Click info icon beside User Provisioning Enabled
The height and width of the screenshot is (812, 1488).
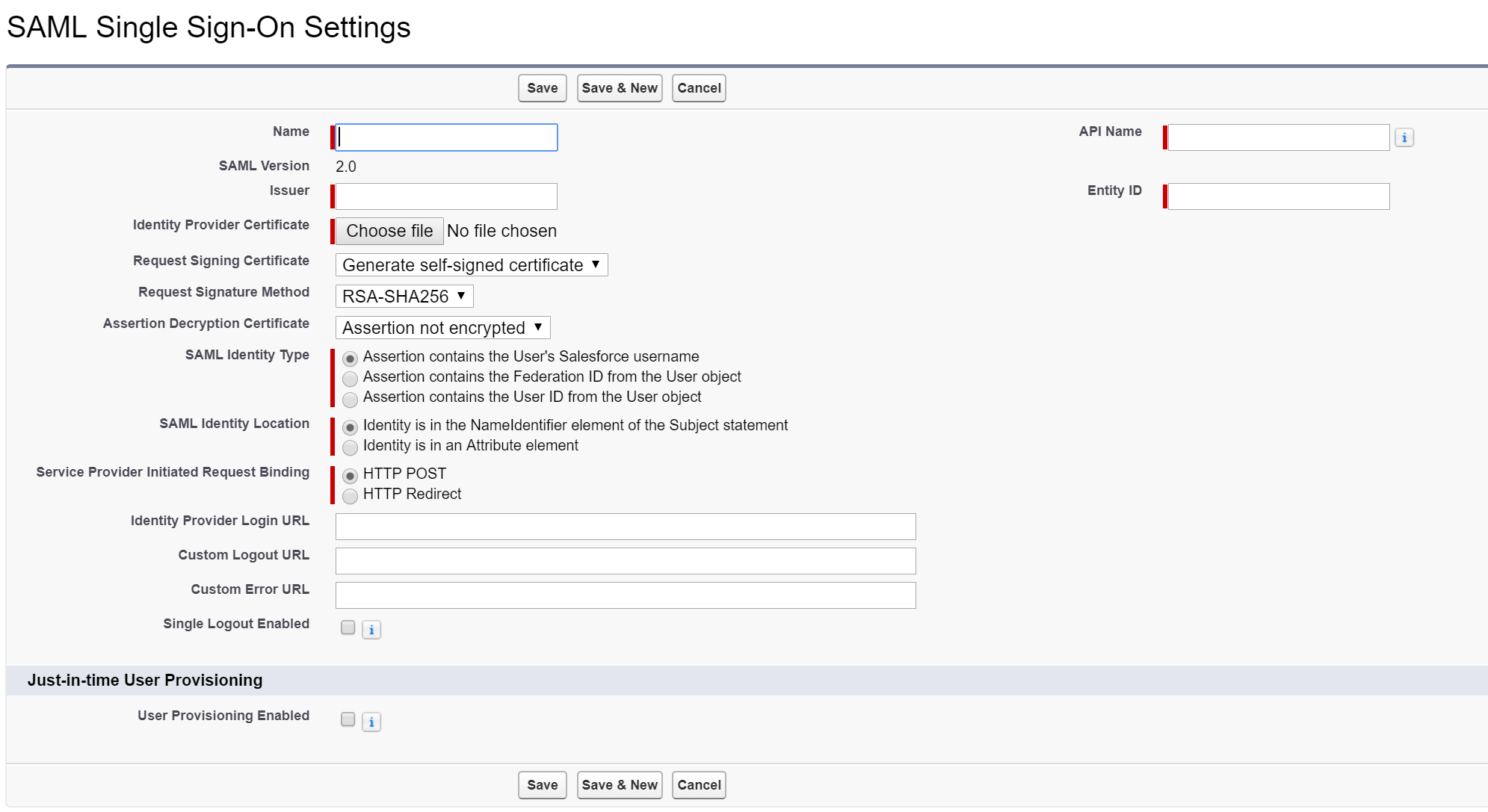pos(371,722)
